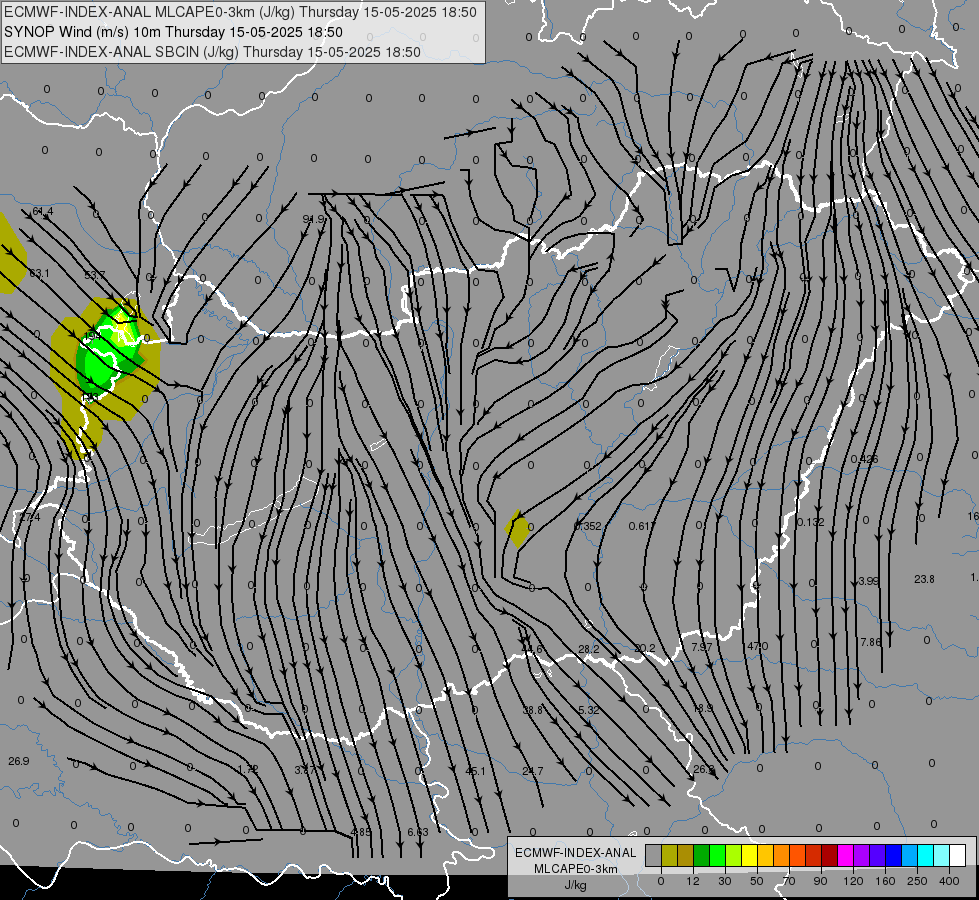979x900 pixels.
Task: Click the ECMWF MLCAPE0-3km title line
Action: coord(240,12)
